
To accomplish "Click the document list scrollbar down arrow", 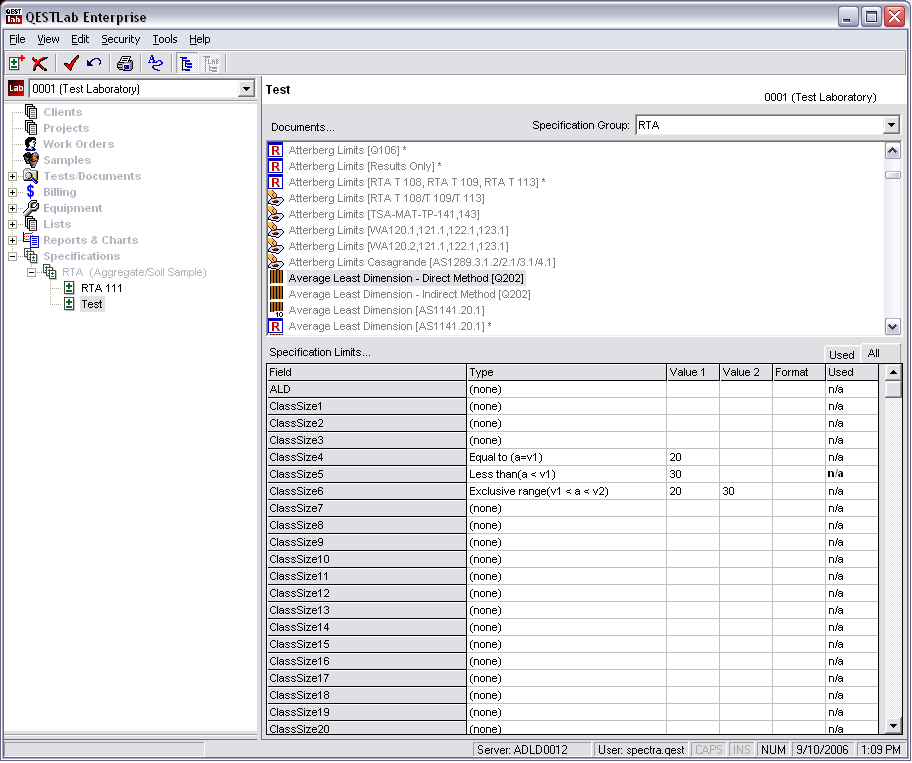I will click(892, 327).
